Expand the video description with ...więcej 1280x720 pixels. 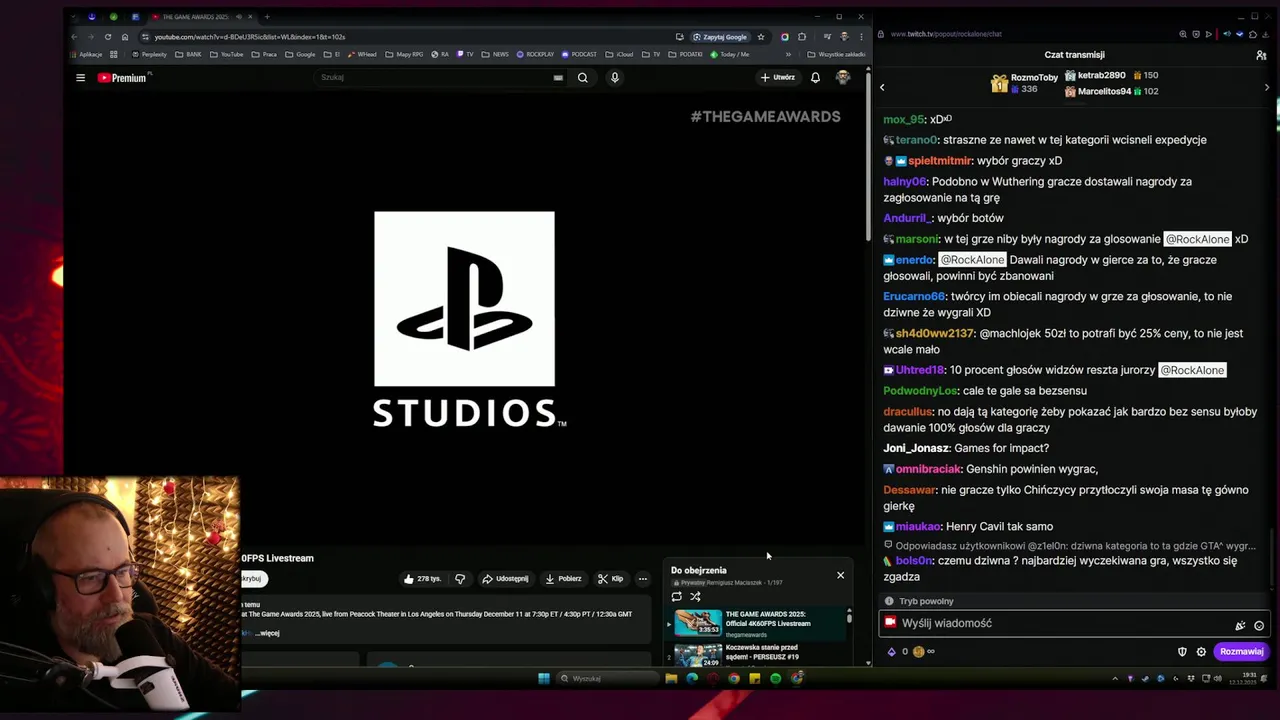click(x=268, y=633)
